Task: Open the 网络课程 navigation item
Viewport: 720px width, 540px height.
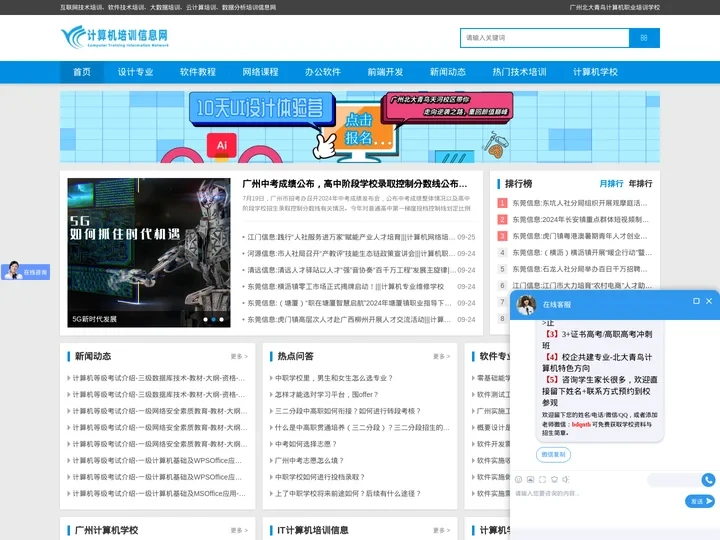Action: click(260, 72)
